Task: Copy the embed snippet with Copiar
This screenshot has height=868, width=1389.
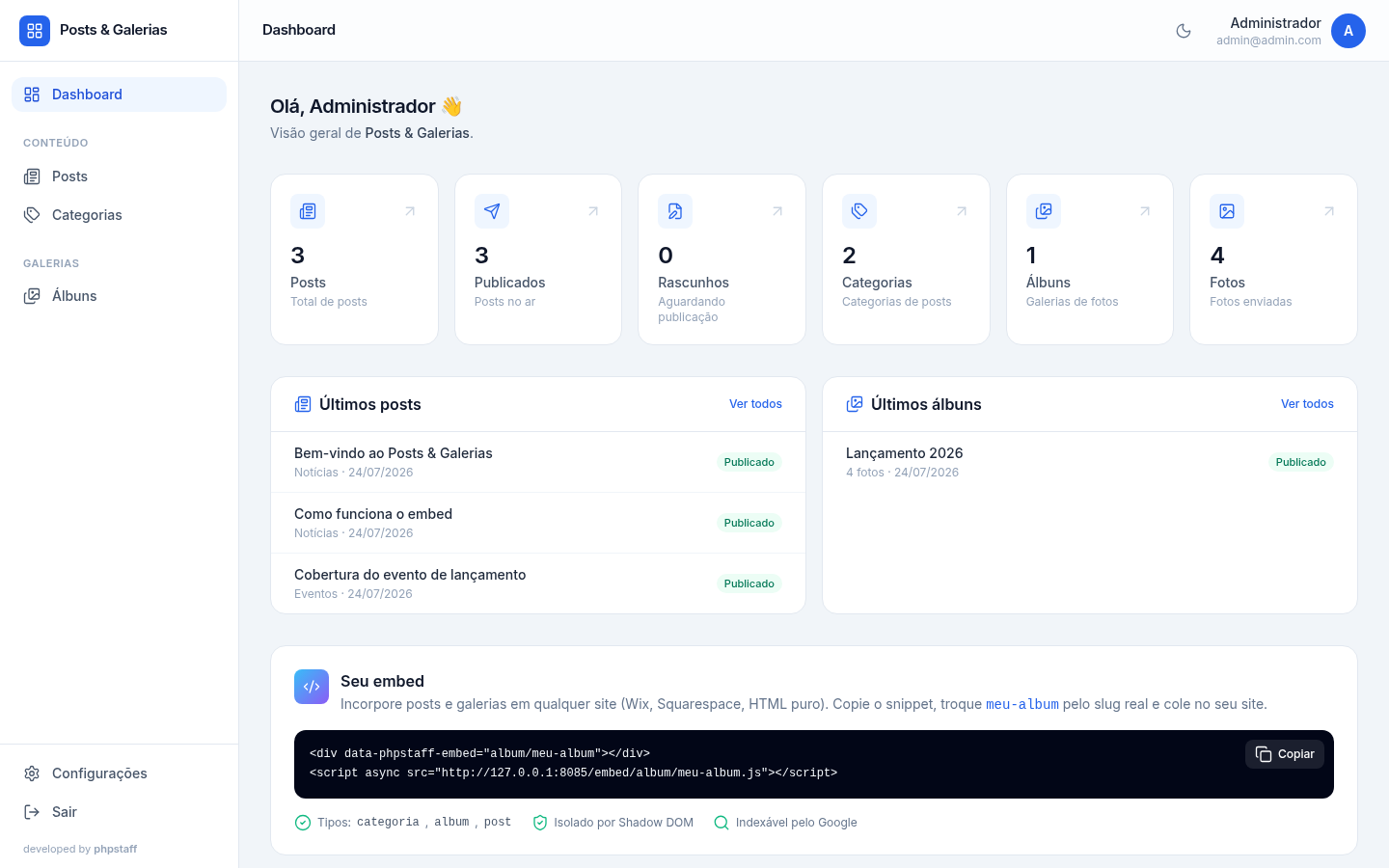Action: pos(1285,754)
